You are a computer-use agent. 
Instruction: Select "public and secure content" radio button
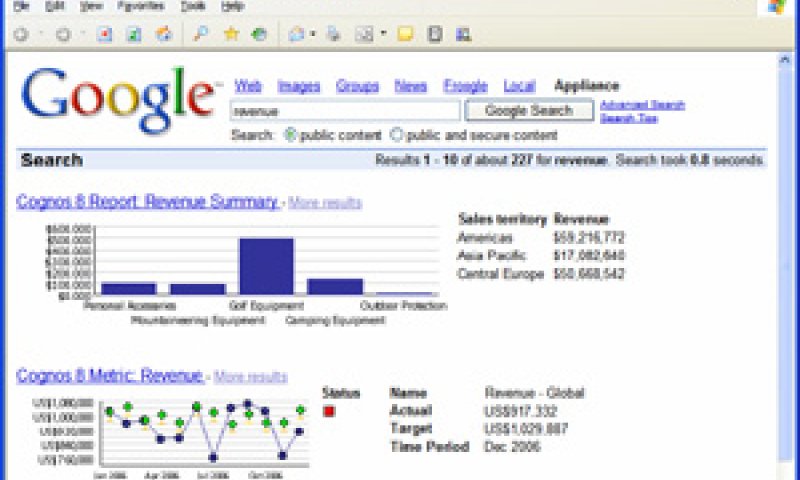396,135
